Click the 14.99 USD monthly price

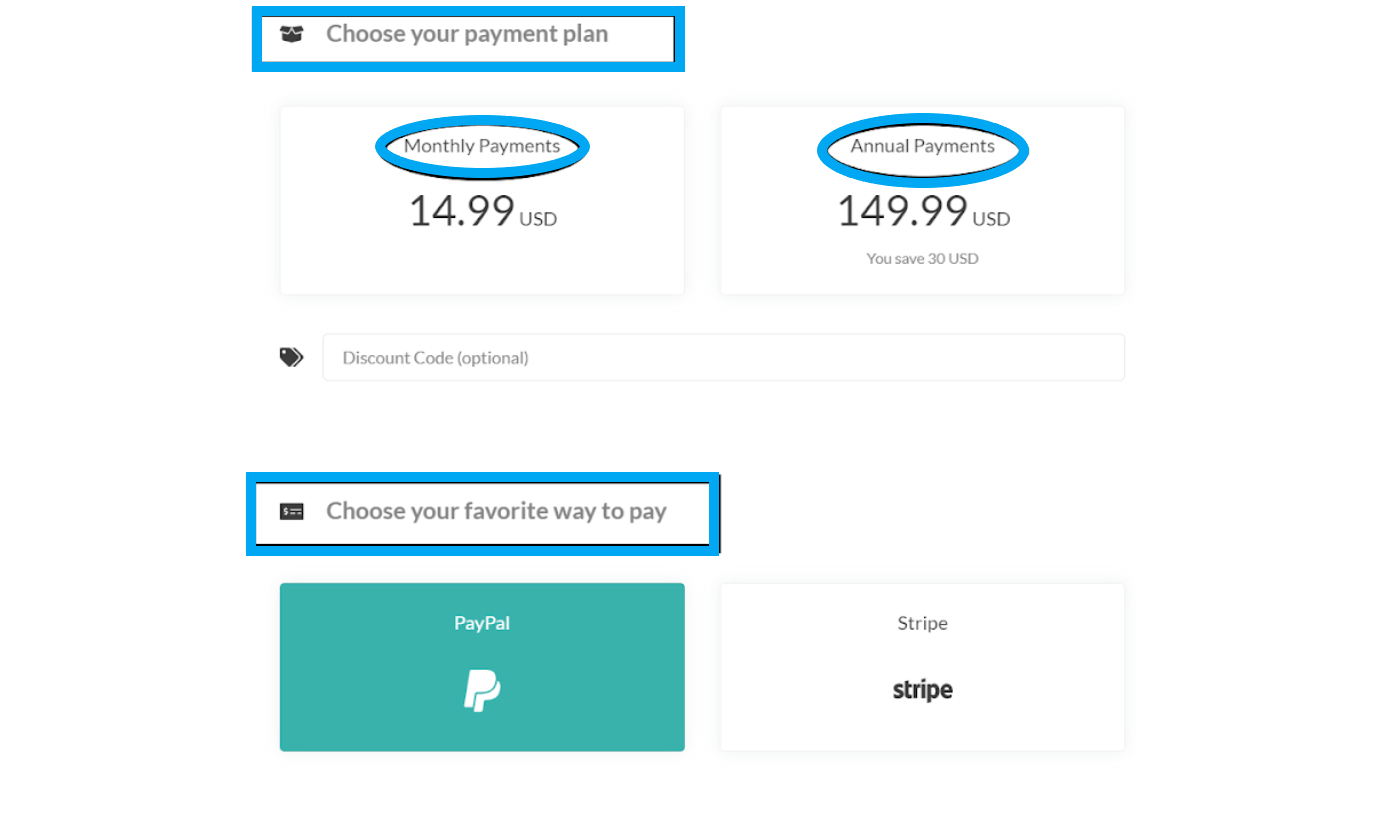coord(482,211)
